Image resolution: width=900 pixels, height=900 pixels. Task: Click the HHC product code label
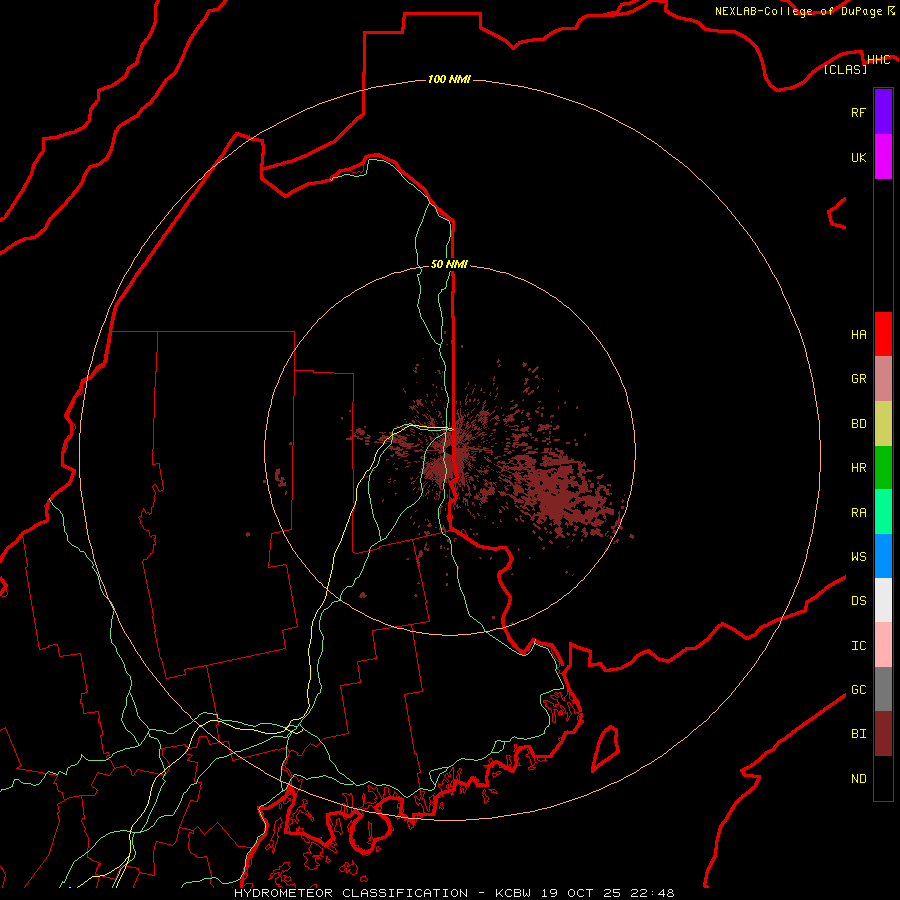tap(878, 60)
